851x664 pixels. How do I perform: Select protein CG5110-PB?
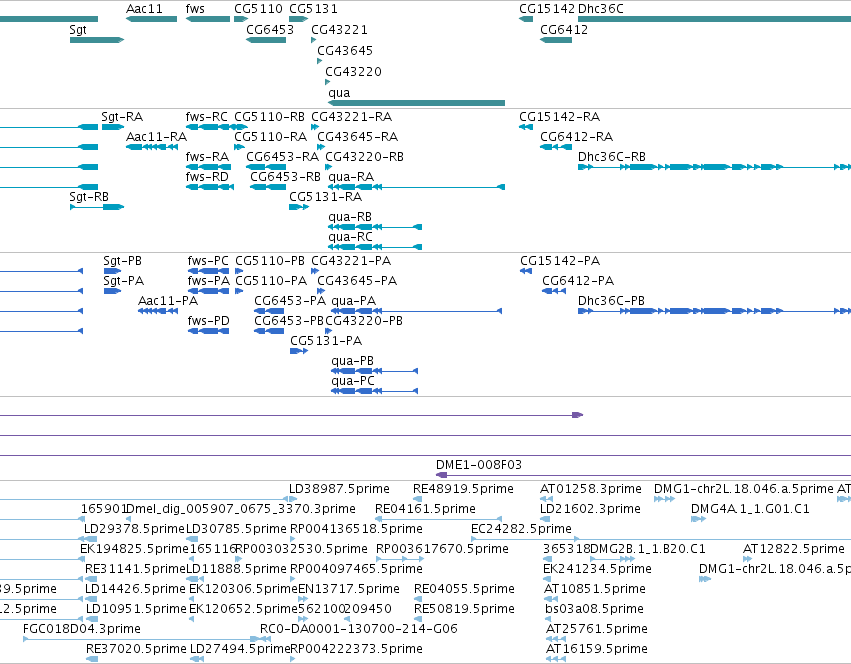tap(239, 271)
